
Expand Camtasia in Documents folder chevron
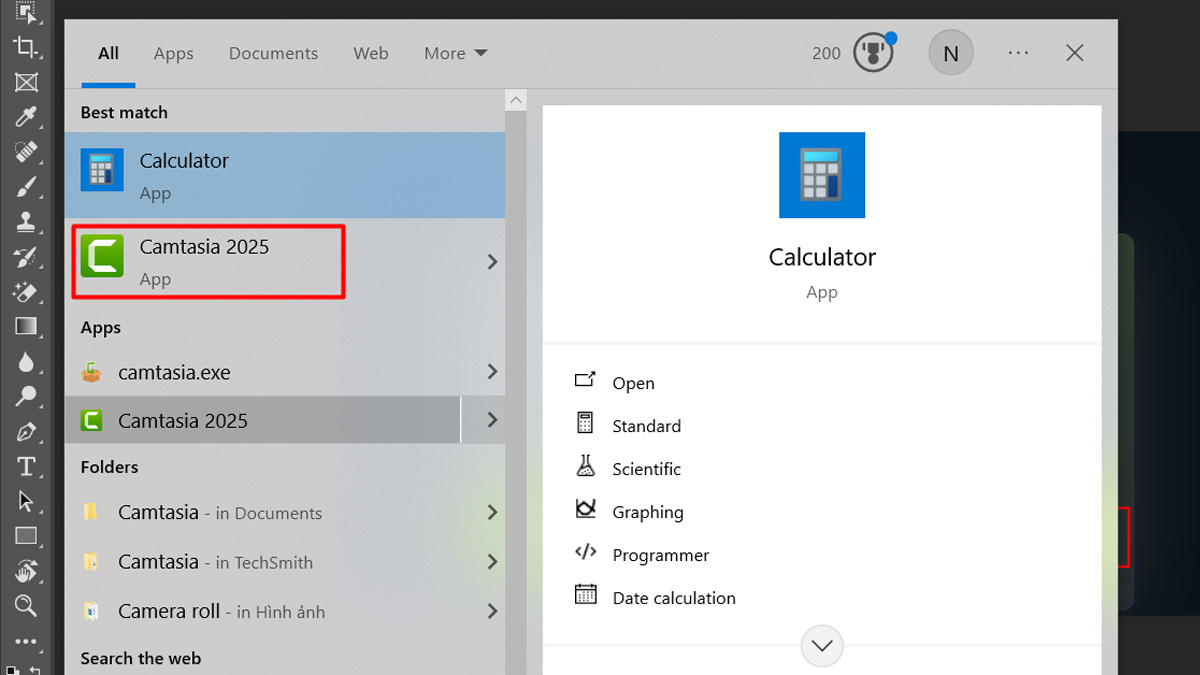click(x=492, y=512)
